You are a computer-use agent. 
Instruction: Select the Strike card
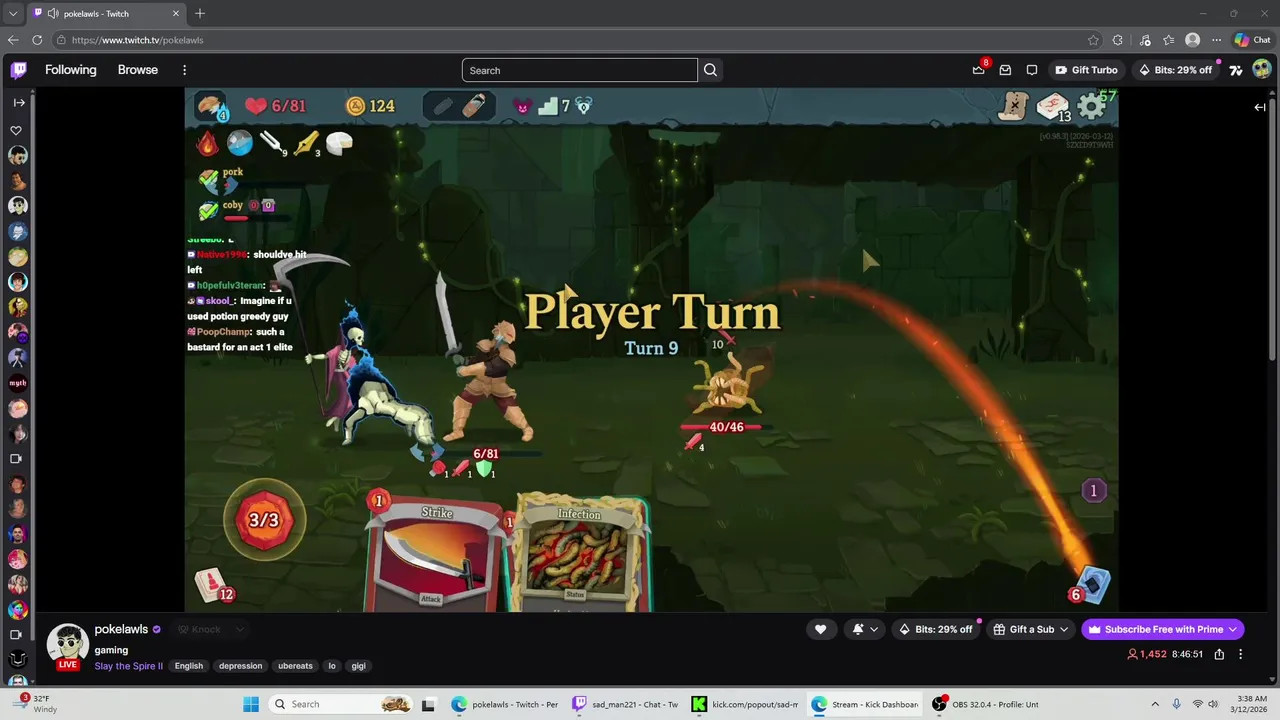point(436,550)
